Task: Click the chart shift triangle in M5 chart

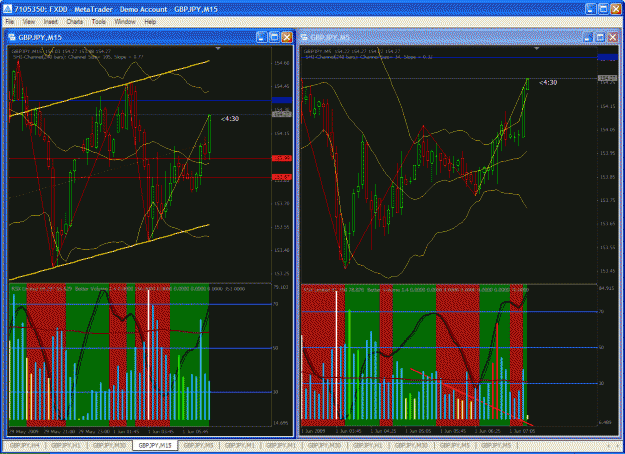Action: pyautogui.click(x=537, y=48)
